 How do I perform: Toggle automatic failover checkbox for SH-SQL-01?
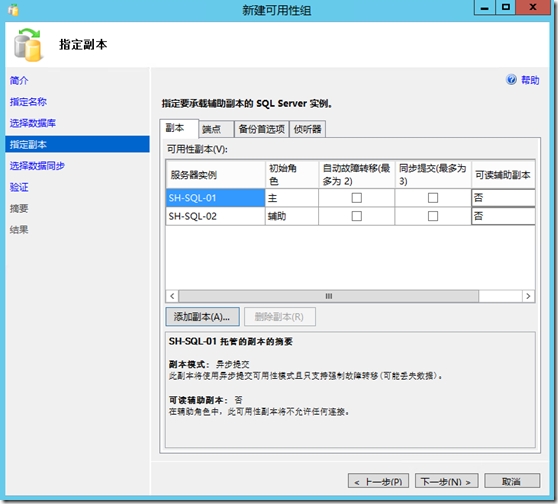click(x=357, y=198)
